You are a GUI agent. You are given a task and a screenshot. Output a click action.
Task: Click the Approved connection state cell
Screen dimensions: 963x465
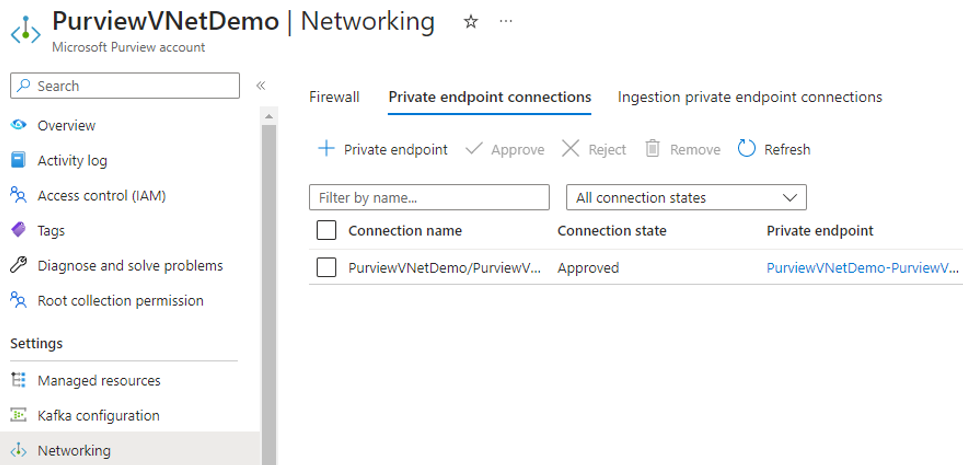point(588,268)
